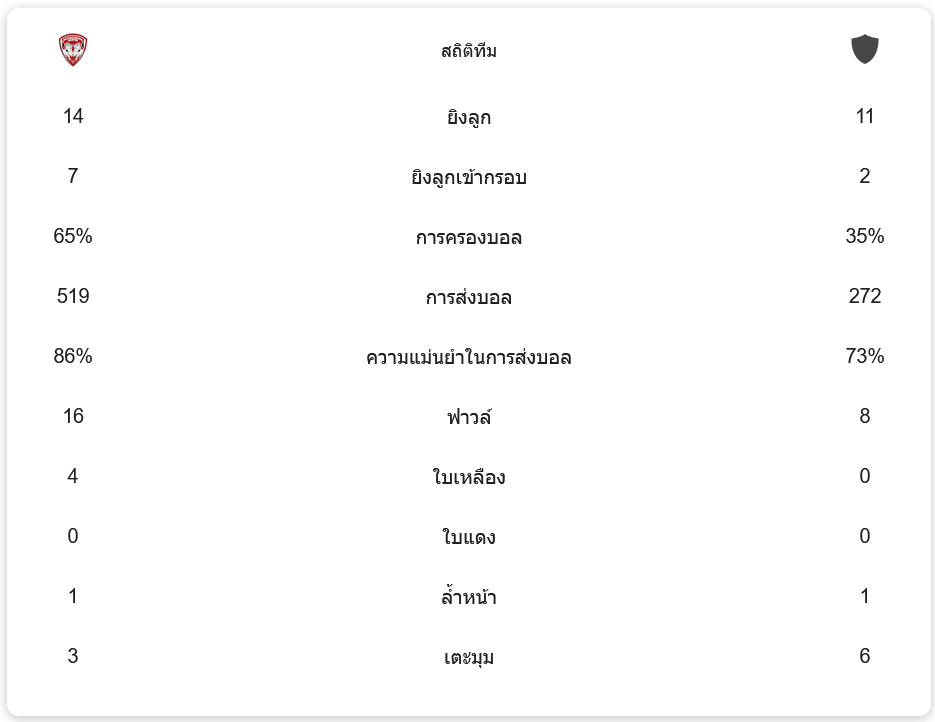Click the ใบแดง red cards label
This screenshot has width=935, height=722.
coord(468,538)
